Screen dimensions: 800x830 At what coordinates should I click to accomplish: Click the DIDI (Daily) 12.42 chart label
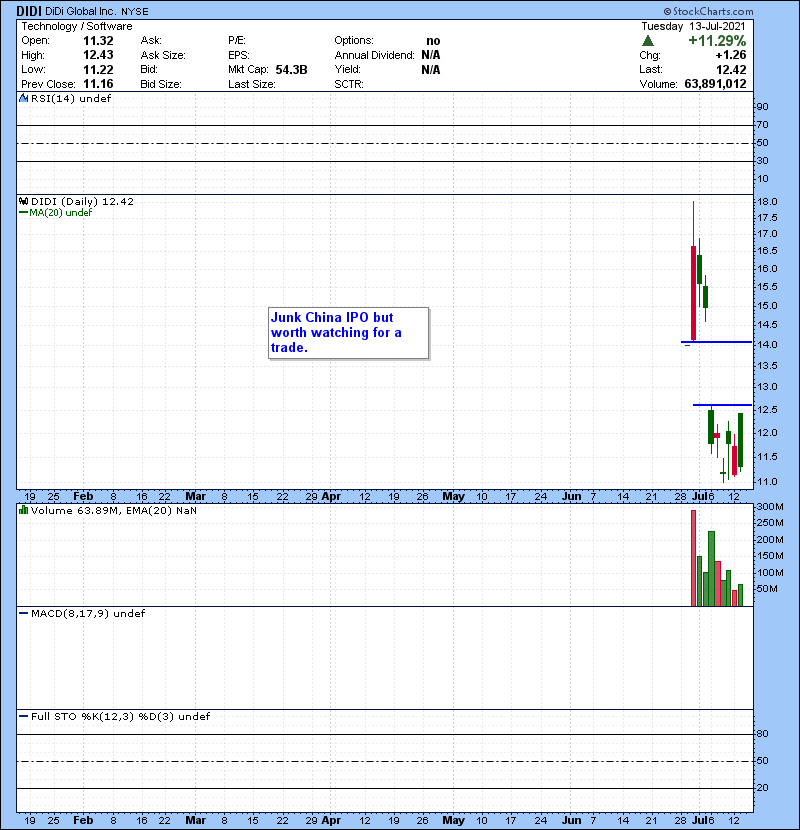tap(82, 201)
